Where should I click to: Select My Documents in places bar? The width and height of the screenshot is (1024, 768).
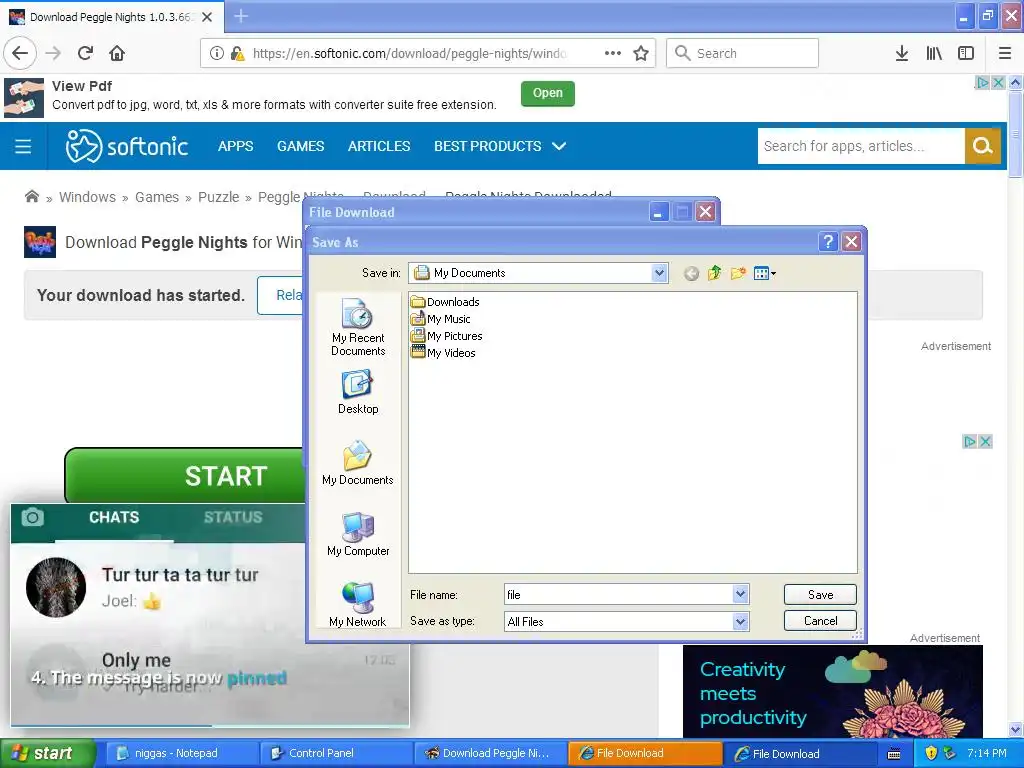358,463
